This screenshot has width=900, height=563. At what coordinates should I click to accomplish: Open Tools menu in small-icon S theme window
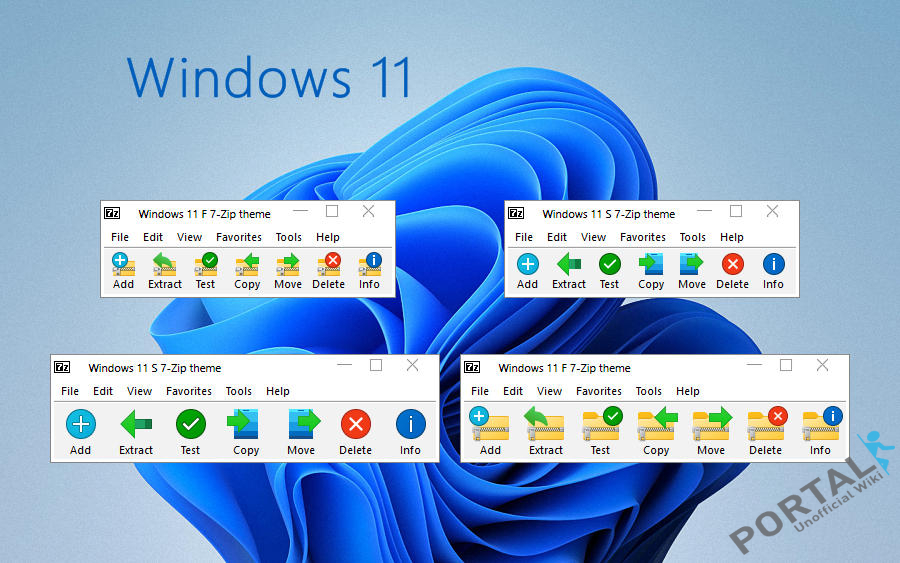(x=692, y=237)
